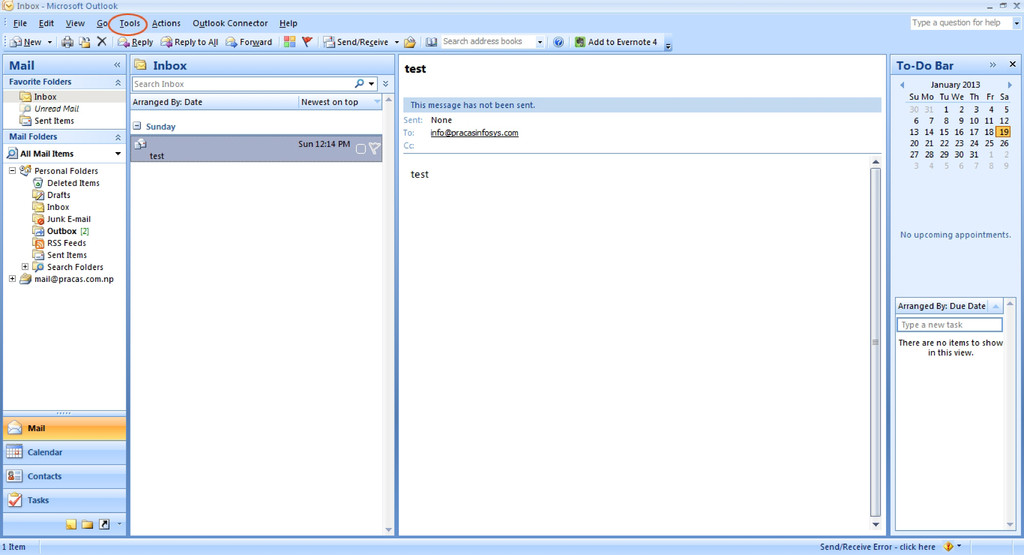Select January 15 in the calendar
Image resolution: width=1024 pixels, height=555 pixels.
pyautogui.click(x=944, y=132)
